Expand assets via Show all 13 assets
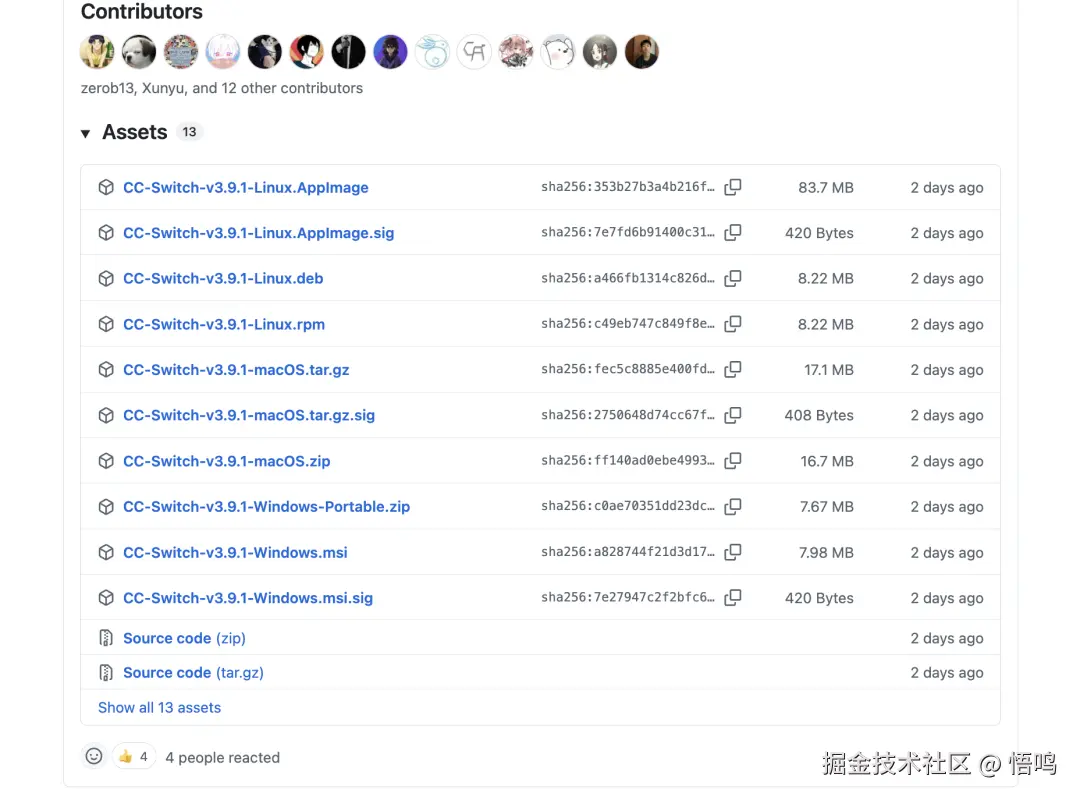This screenshot has height=800, width=1080. click(159, 707)
